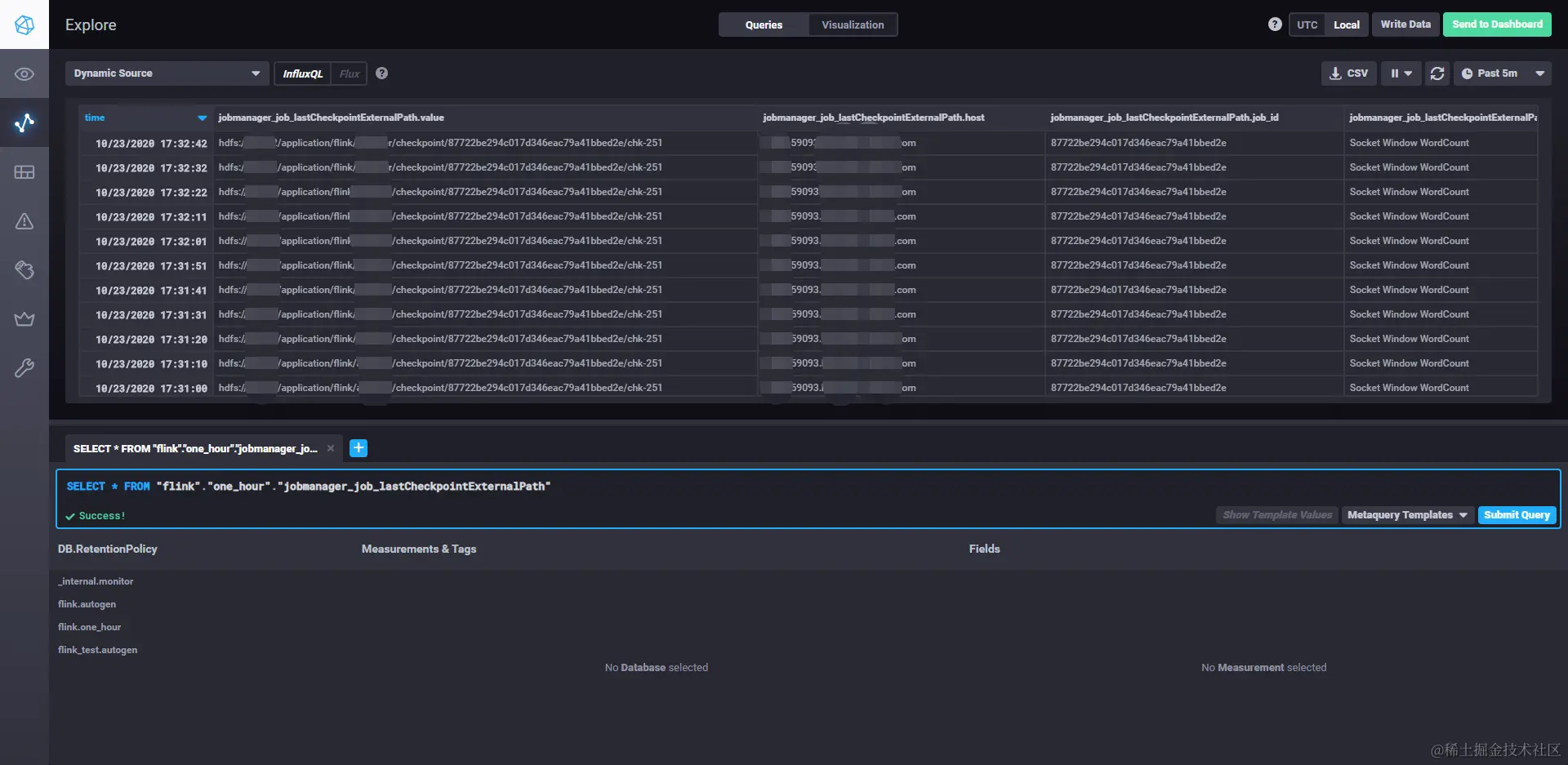Click the query language help question mark
This screenshot has height=765, width=1568.
click(381, 73)
